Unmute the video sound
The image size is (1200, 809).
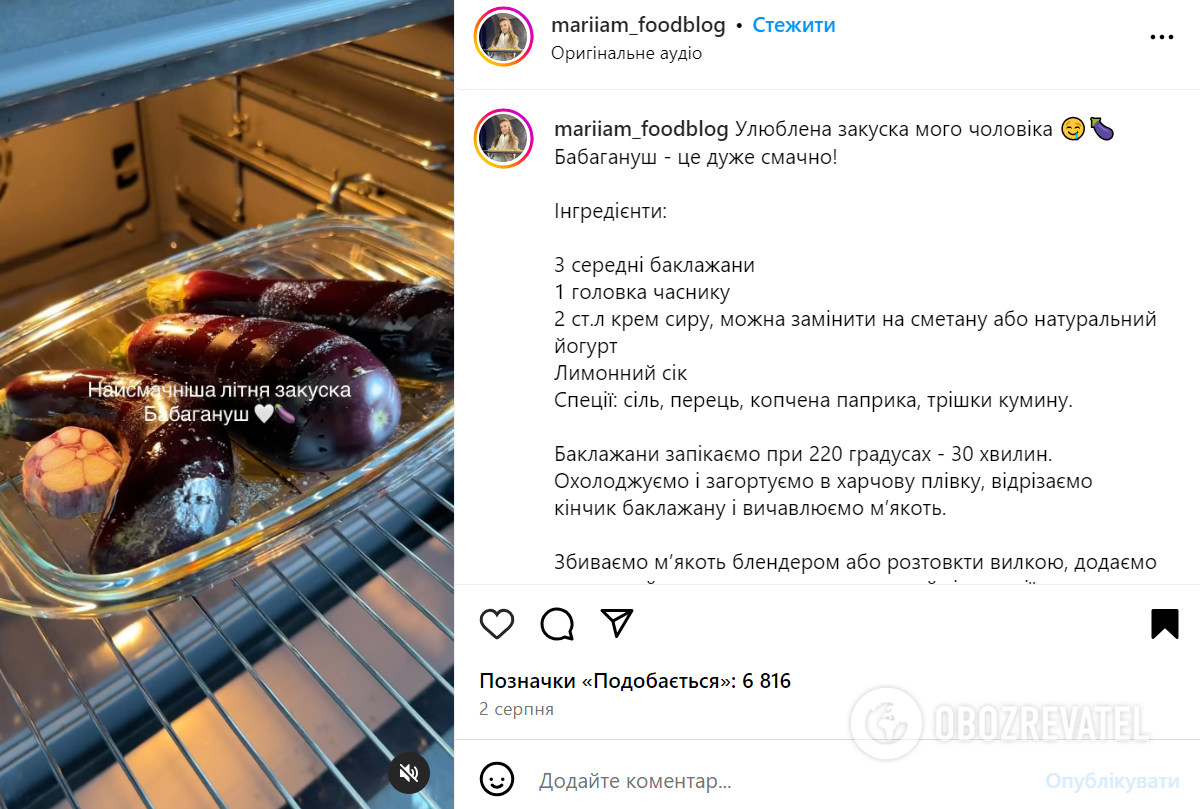point(409,772)
